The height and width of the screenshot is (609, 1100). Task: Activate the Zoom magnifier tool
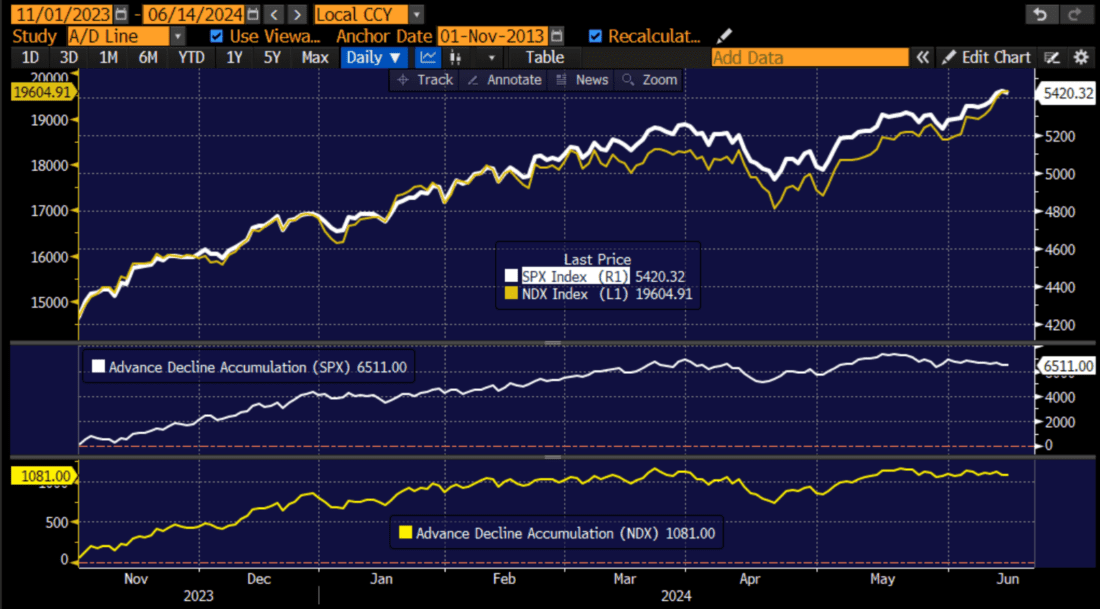coord(650,79)
